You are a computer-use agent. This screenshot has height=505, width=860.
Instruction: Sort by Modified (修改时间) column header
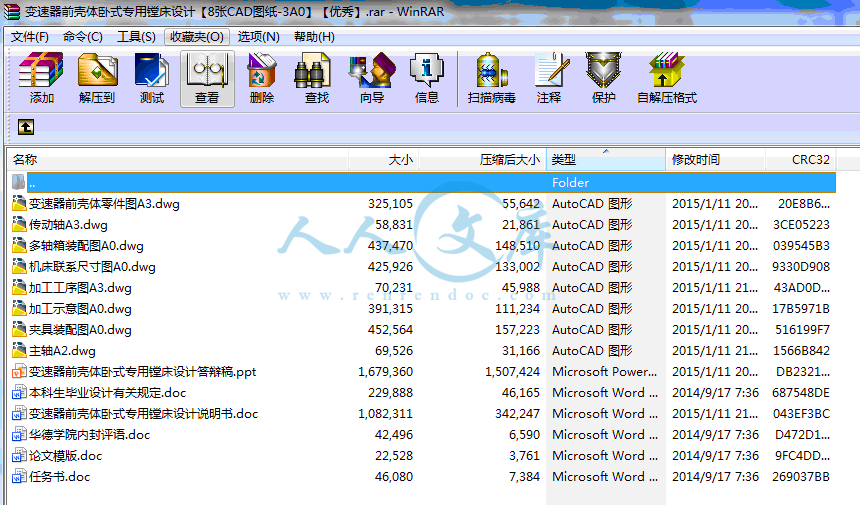coord(715,160)
